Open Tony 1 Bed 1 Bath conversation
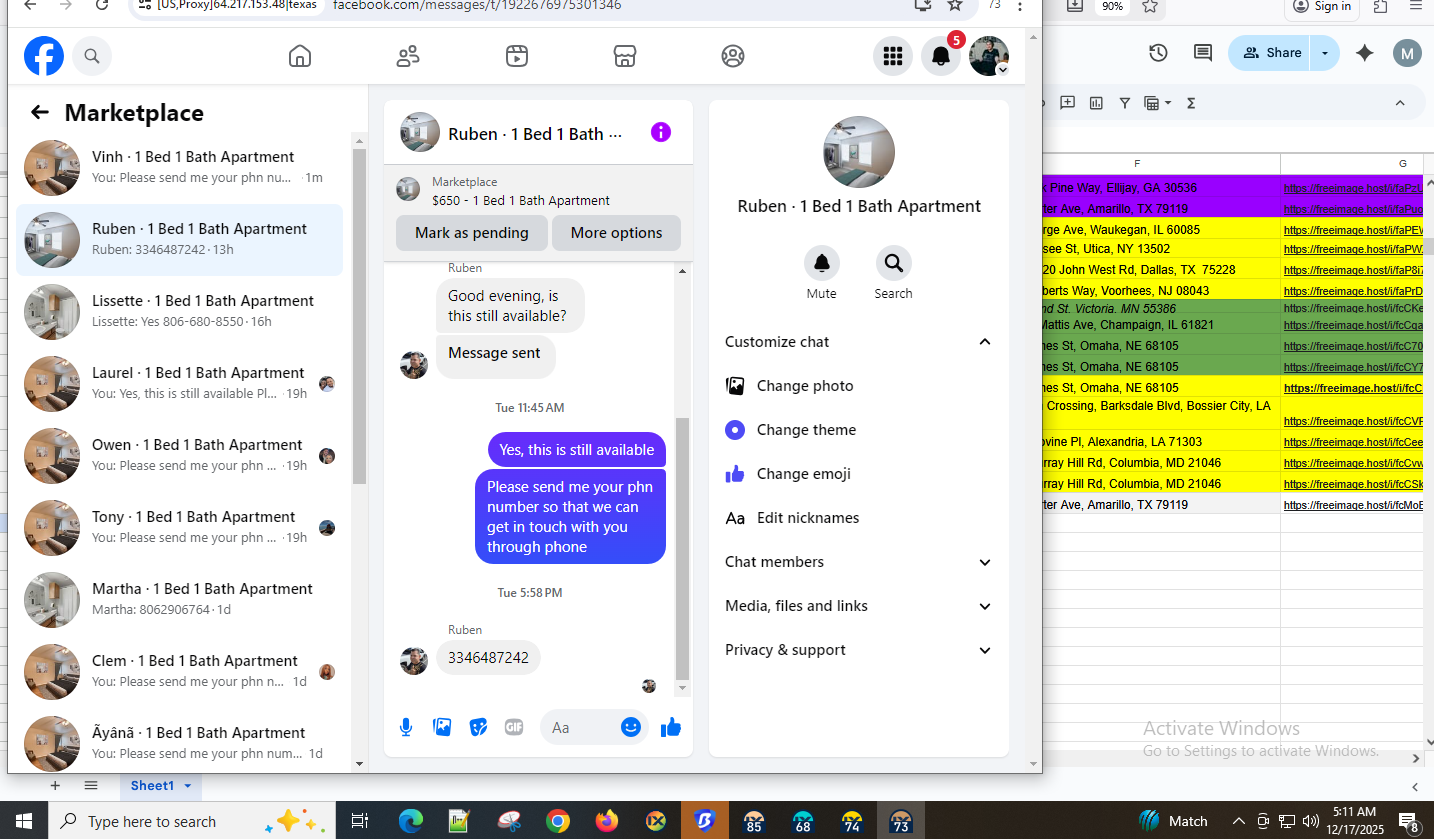 pos(180,527)
